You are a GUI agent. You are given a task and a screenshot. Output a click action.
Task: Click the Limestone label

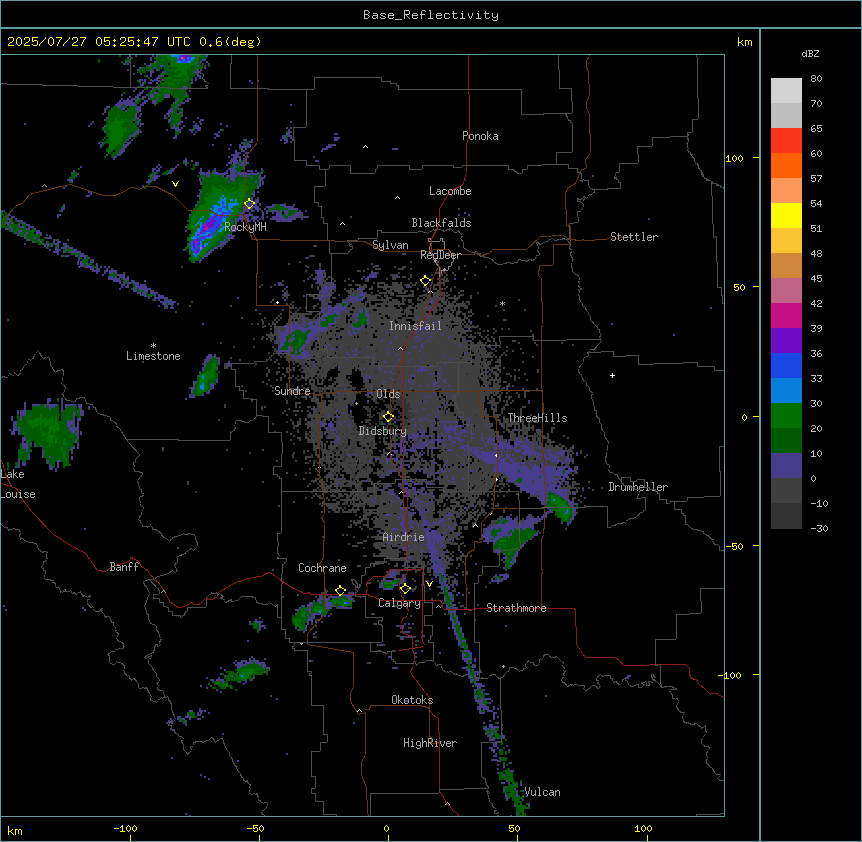click(153, 356)
